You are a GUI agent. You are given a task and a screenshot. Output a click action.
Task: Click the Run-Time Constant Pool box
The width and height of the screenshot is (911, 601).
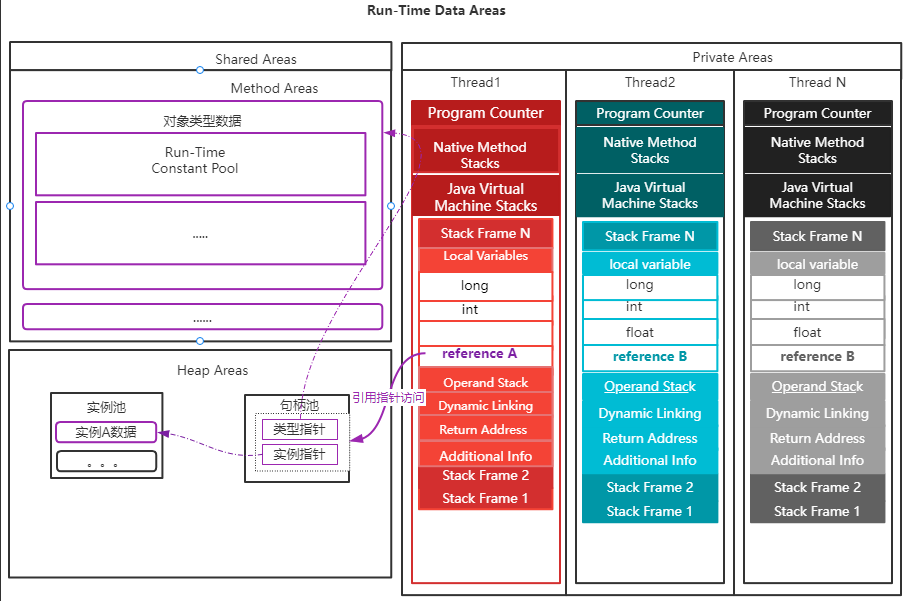click(x=200, y=163)
